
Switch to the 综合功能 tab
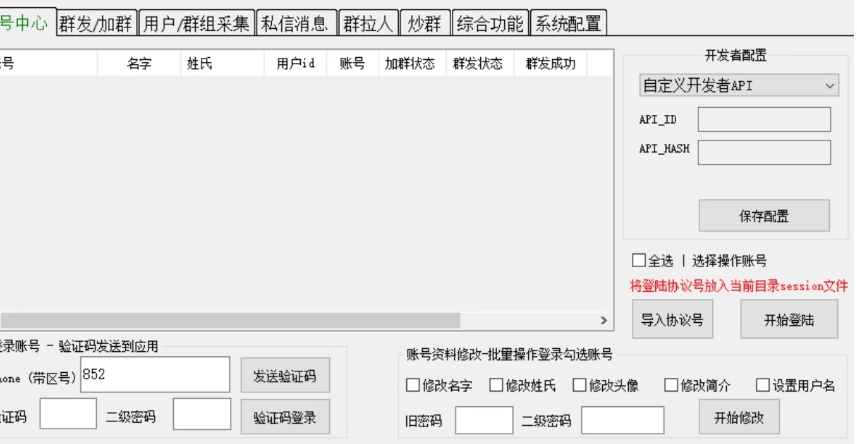(x=490, y=24)
